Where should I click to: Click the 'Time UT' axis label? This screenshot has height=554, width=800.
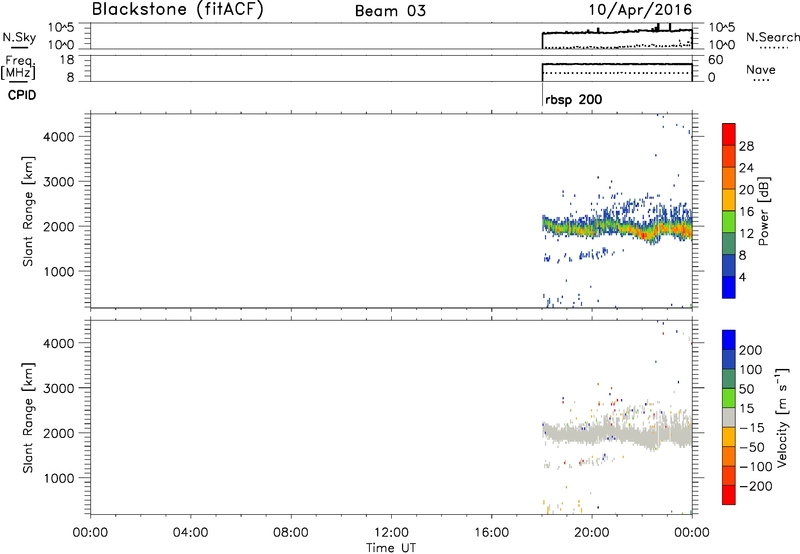click(391, 548)
